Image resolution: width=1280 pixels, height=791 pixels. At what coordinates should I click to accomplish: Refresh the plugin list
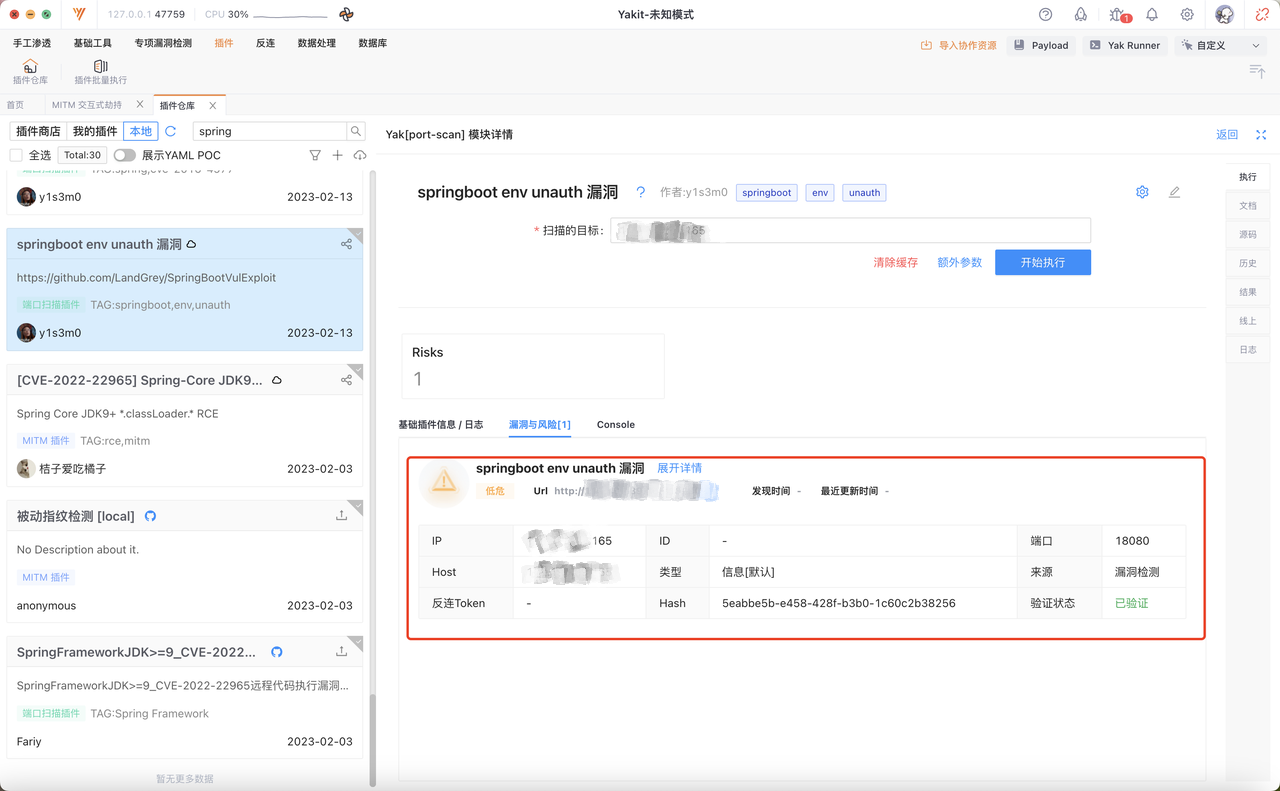click(x=171, y=131)
